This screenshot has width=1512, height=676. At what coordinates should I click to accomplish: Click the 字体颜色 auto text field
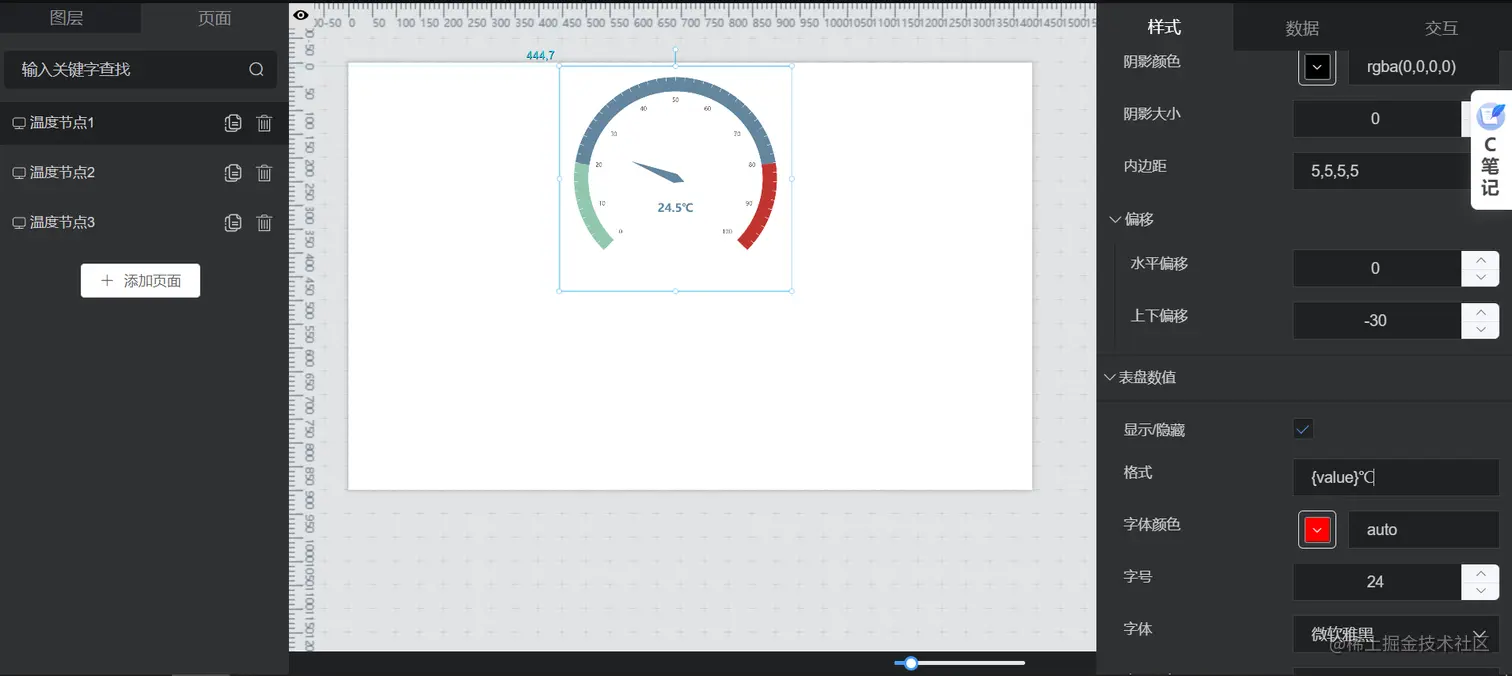click(x=1423, y=530)
